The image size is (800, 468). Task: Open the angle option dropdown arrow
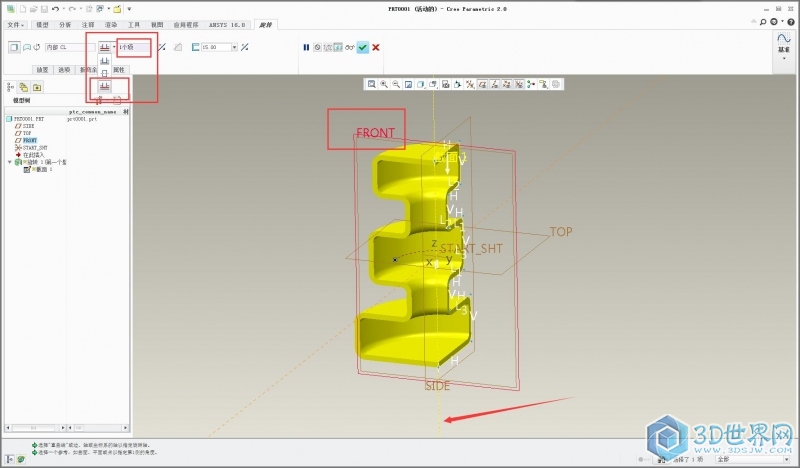(114, 47)
